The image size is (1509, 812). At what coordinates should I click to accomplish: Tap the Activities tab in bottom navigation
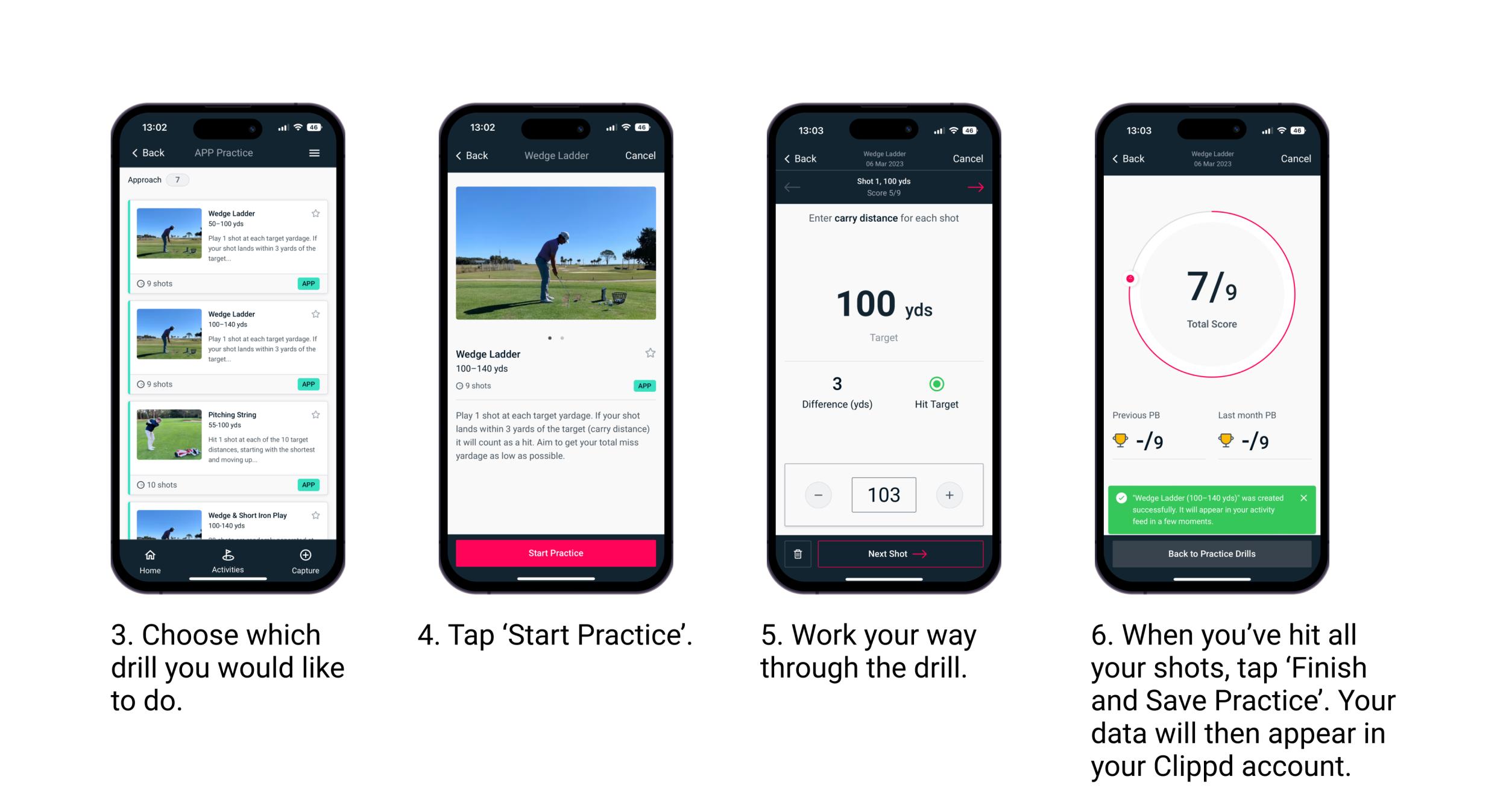point(225,560)
